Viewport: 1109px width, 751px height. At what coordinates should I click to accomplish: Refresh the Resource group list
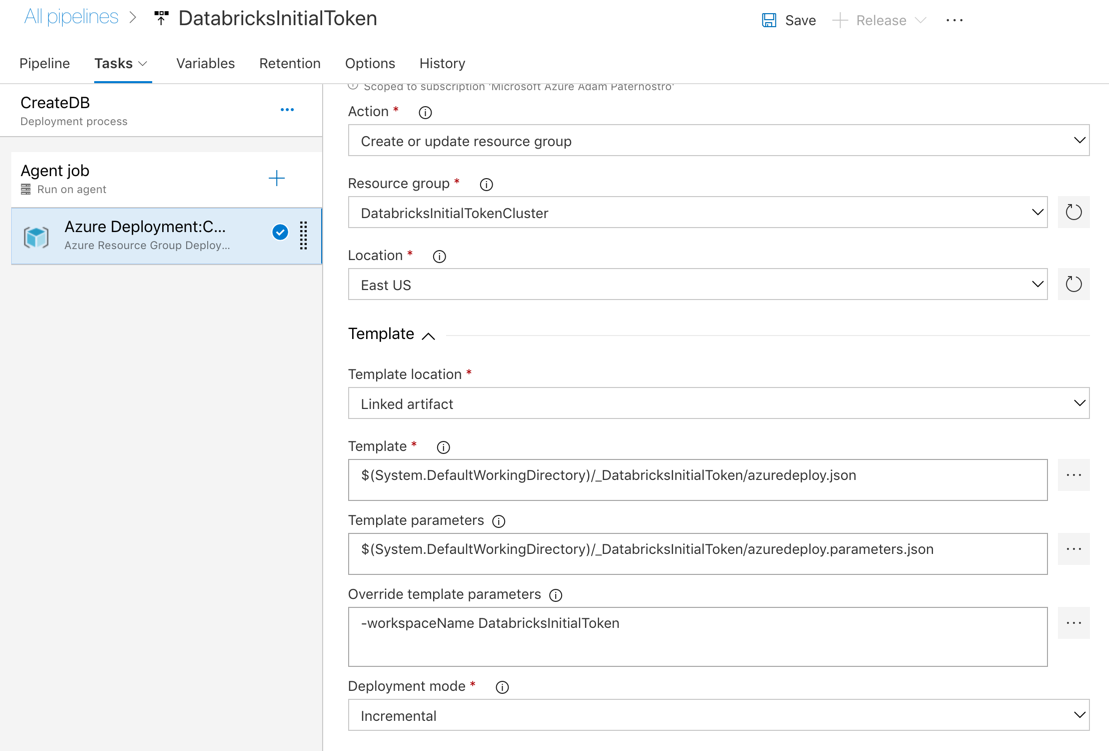click(x=1074, y=212)
